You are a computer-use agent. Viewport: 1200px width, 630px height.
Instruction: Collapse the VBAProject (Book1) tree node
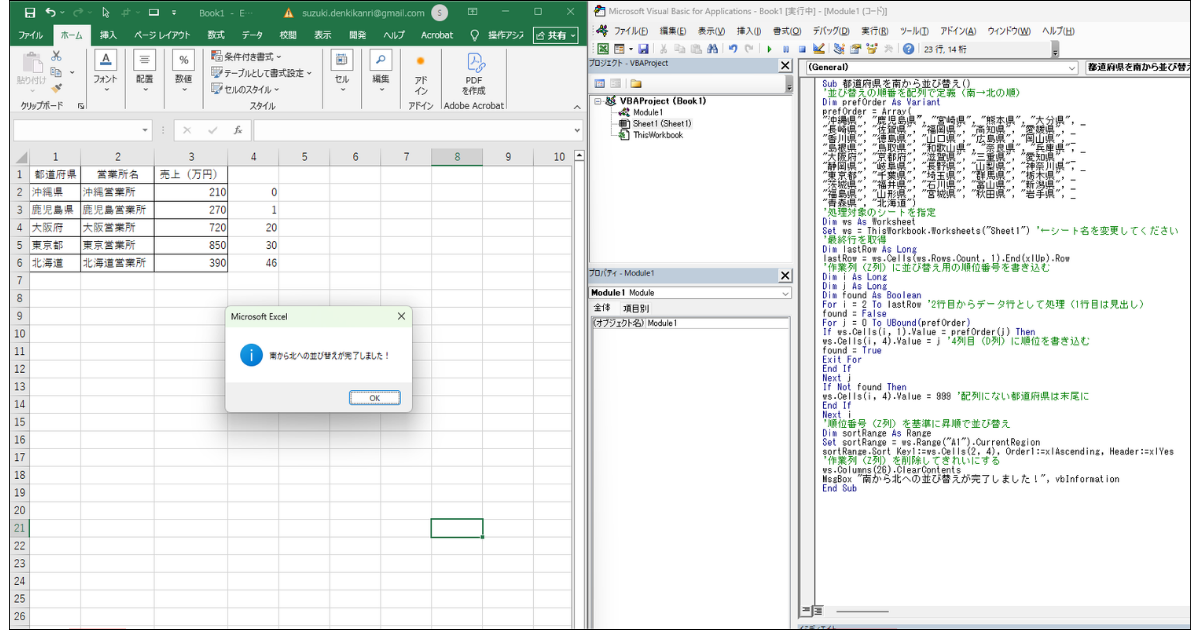point(598,101)
